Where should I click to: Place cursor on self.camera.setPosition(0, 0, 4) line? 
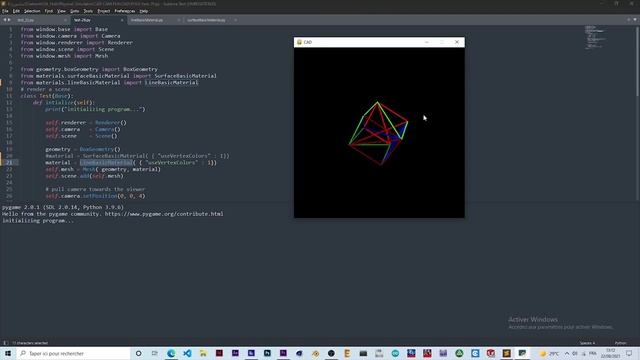95,196
